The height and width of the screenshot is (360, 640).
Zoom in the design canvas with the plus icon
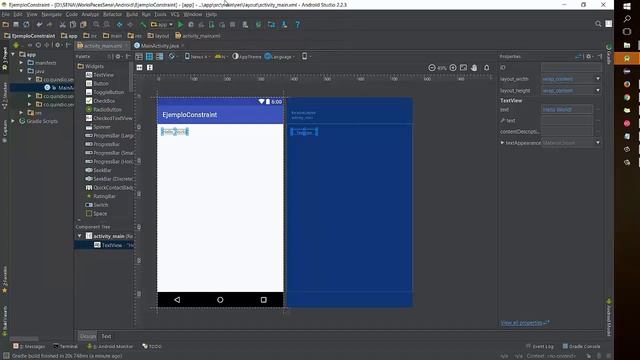tap(453, 68)
